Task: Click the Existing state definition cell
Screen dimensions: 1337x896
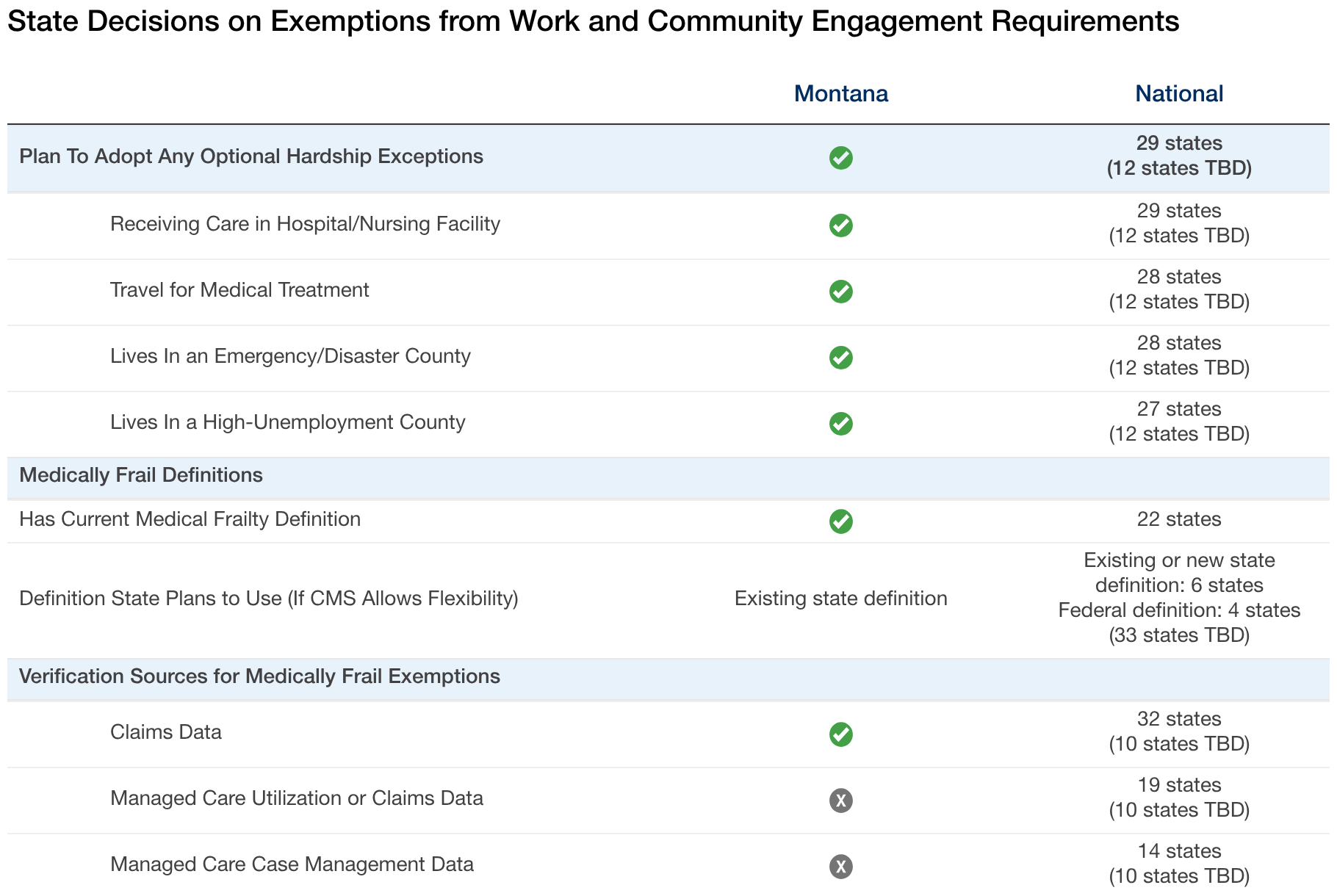Action: (841, 599)
